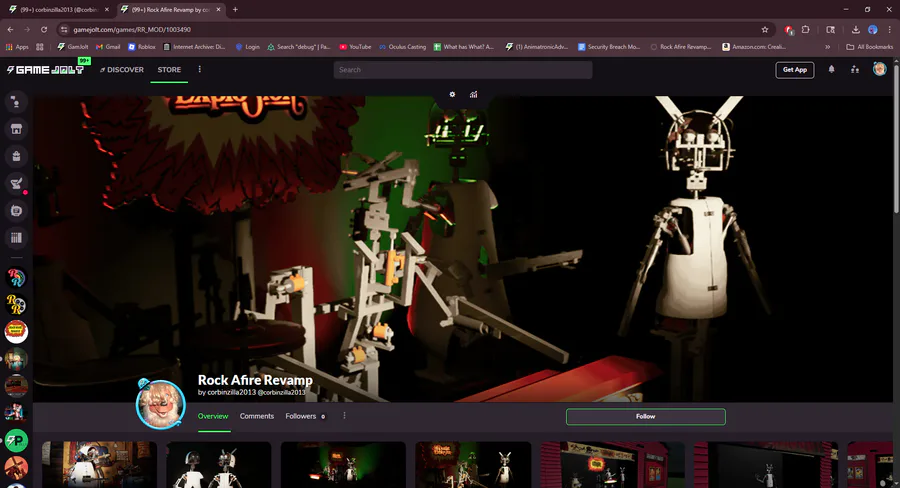Open the friends icon in top bar
Image resolution: width=900 pixels, height=488 pixels.
[855, 69]
